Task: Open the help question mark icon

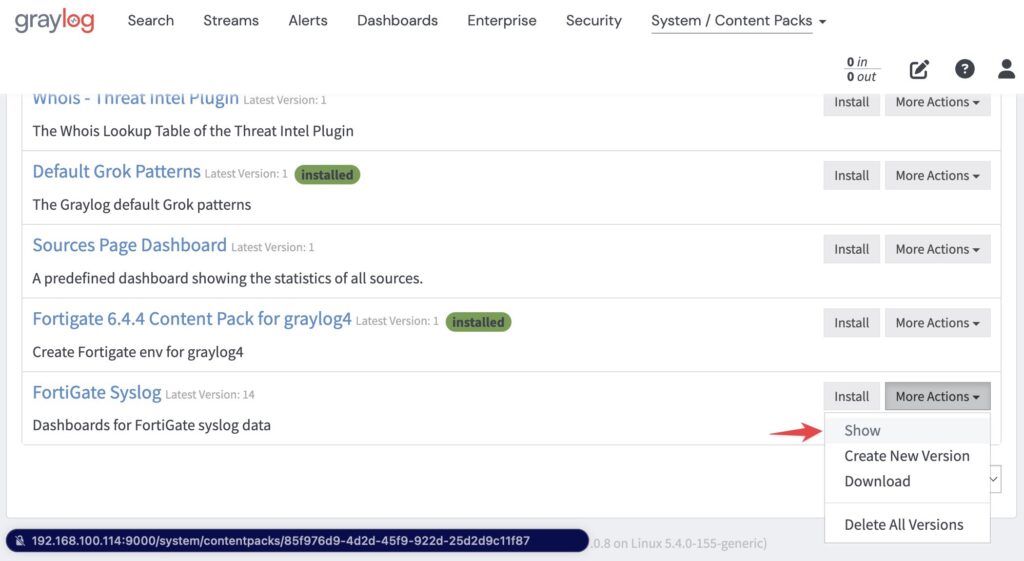Action: 965,69
